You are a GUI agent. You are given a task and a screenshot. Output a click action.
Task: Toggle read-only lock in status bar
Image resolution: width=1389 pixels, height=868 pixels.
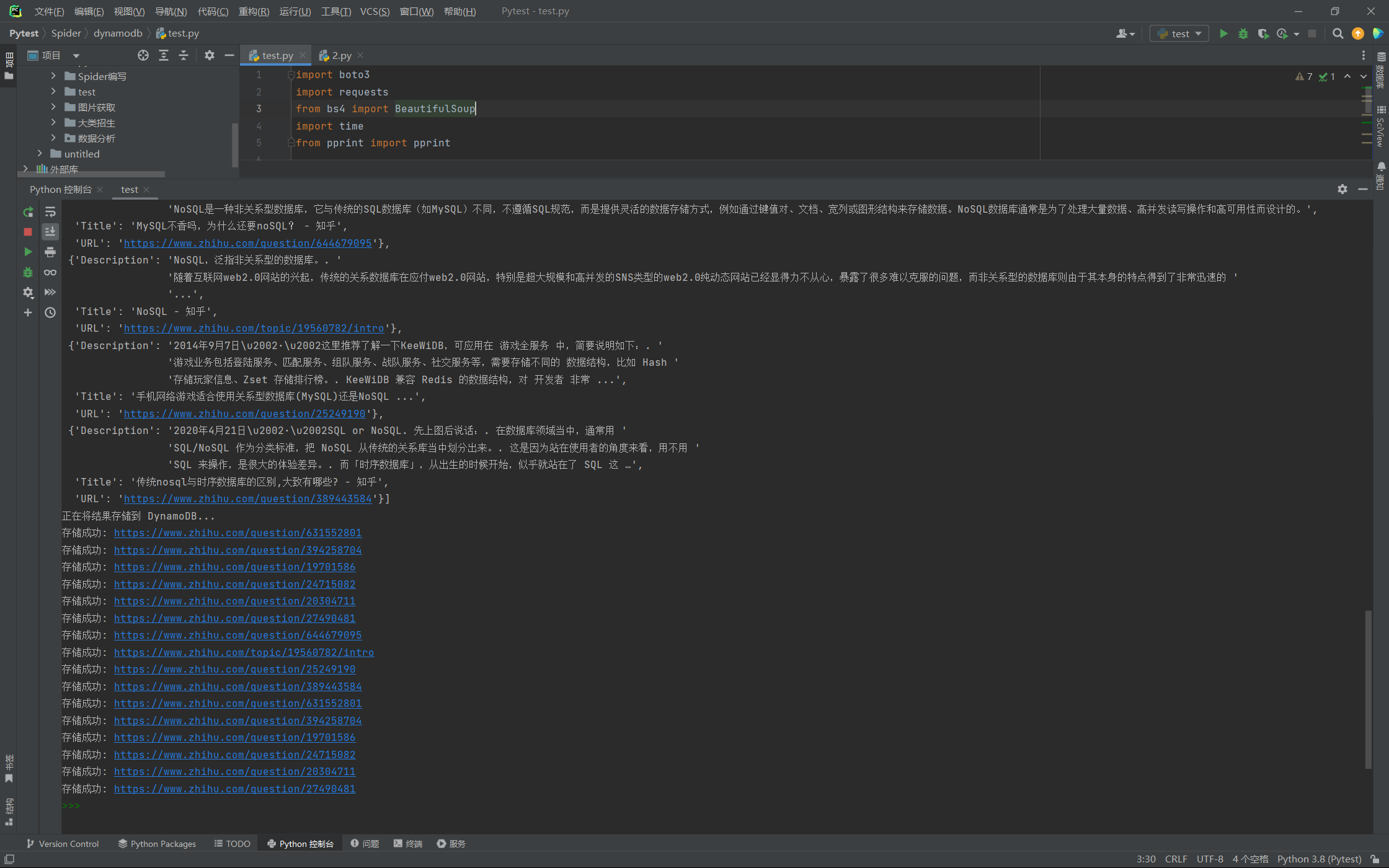pos(1375,859)
